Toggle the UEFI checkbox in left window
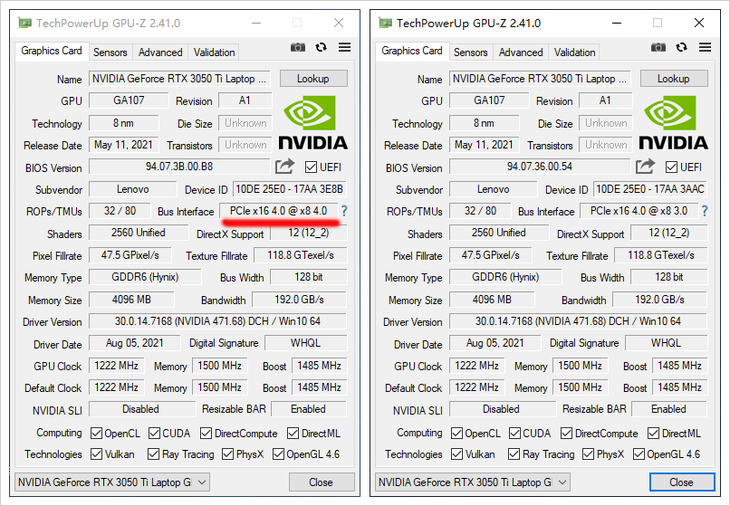The height and width of the screenshot is (506, 730). [311, 167]
